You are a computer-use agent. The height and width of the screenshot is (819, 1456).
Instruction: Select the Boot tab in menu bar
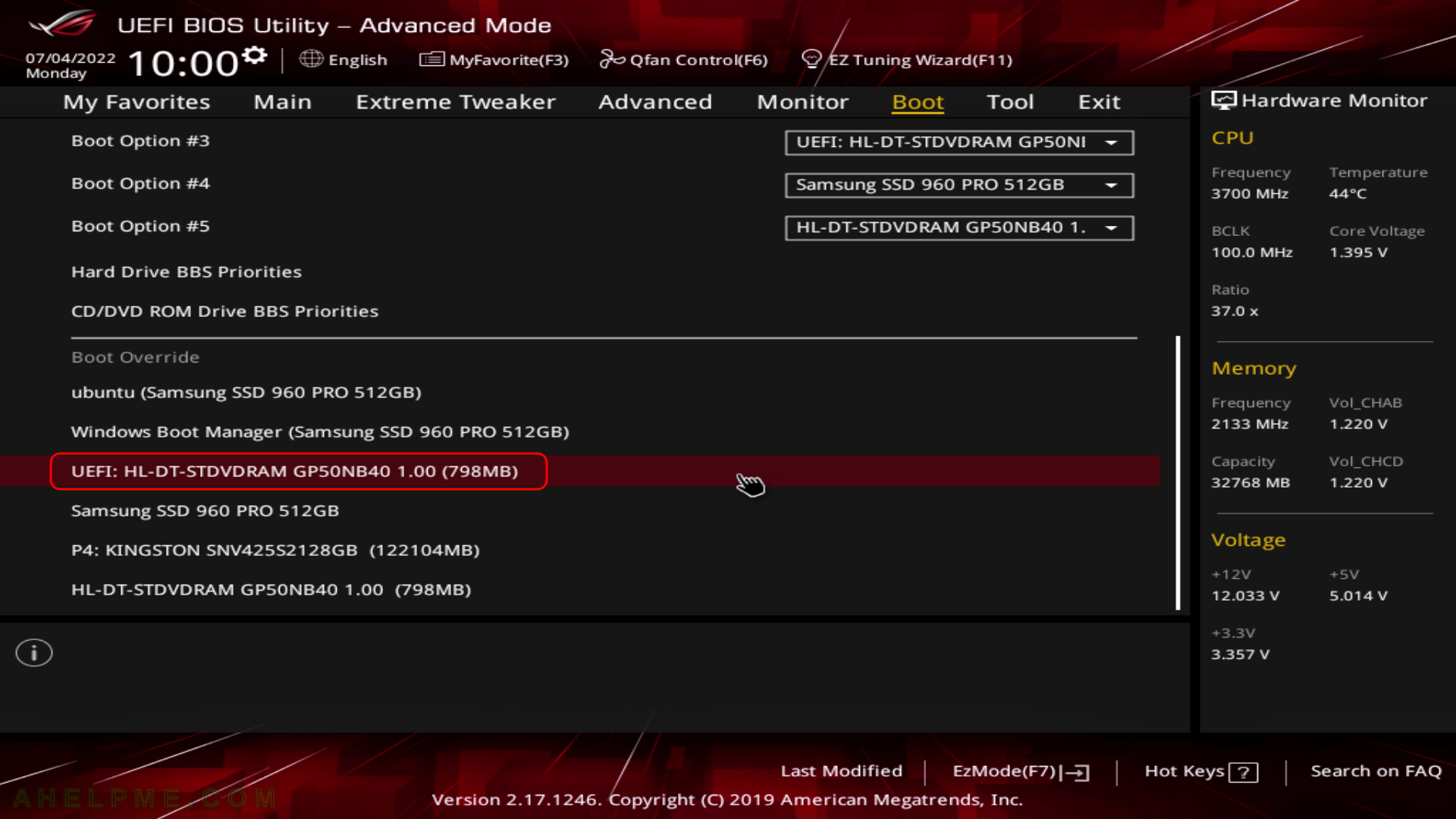point(917,101)
